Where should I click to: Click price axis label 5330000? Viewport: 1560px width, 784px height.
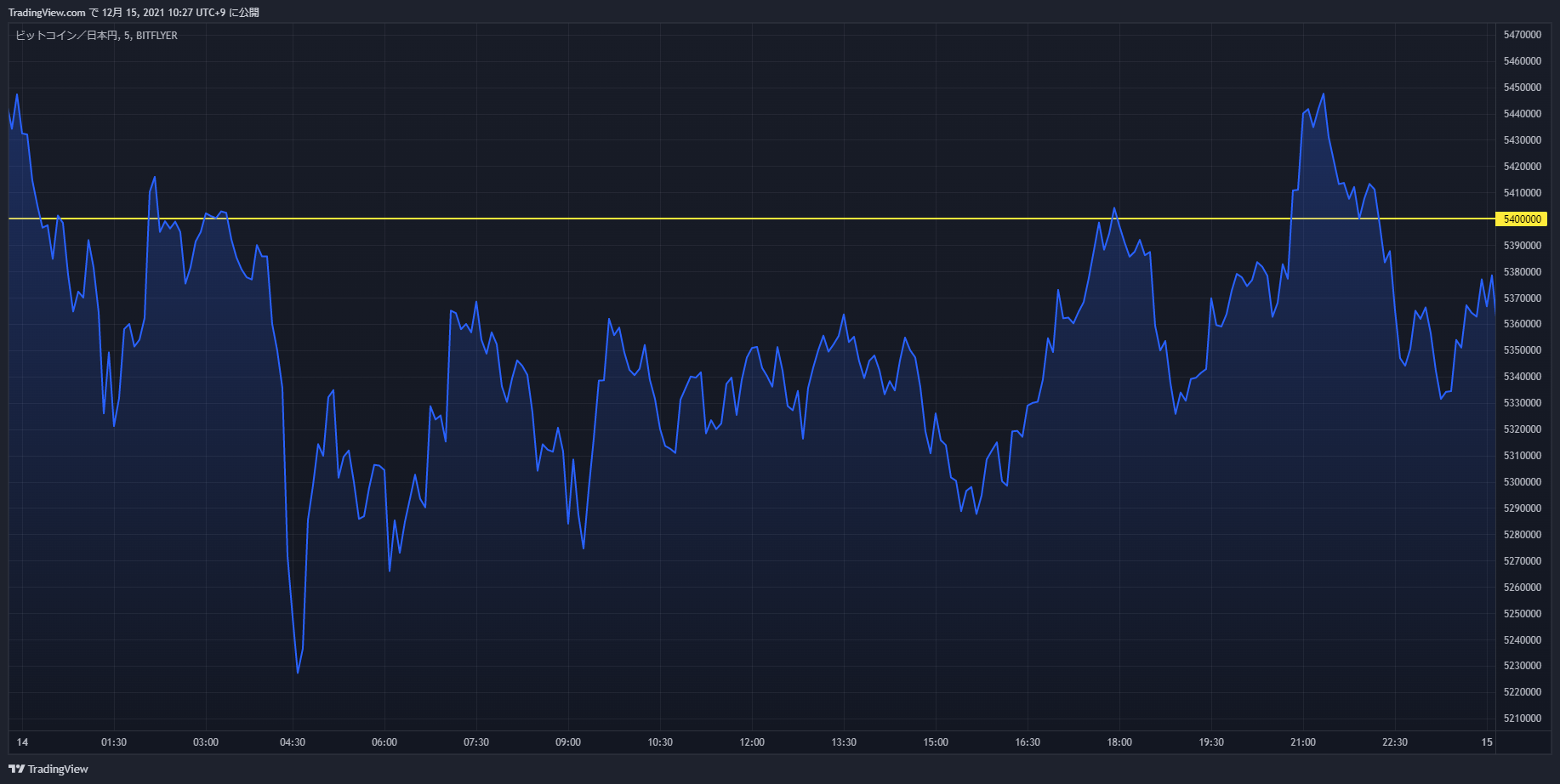pyautogui.click(x=1523, y=403)
